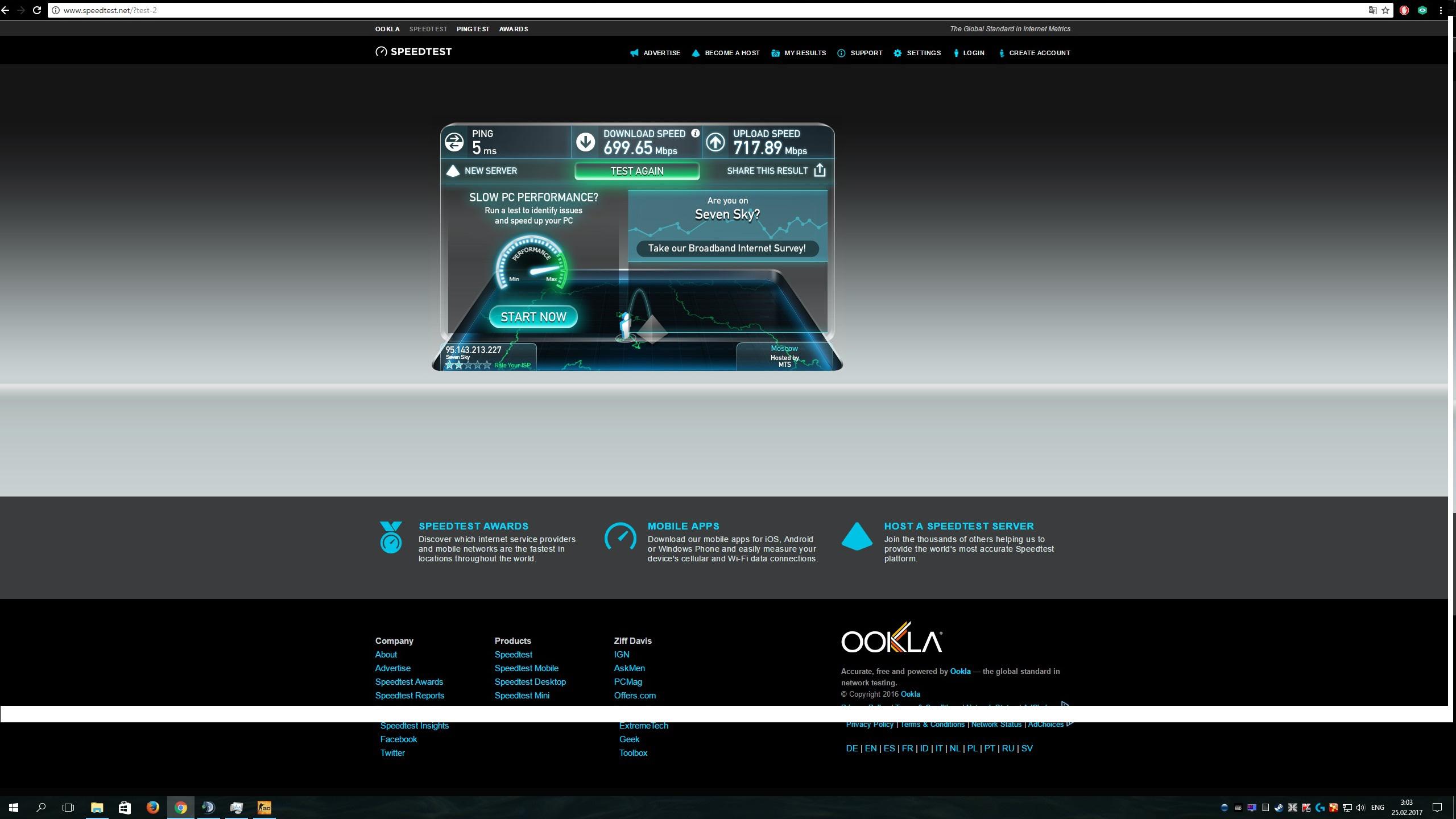
Task: Reload the Speedtest page
Action: point(37,10)
